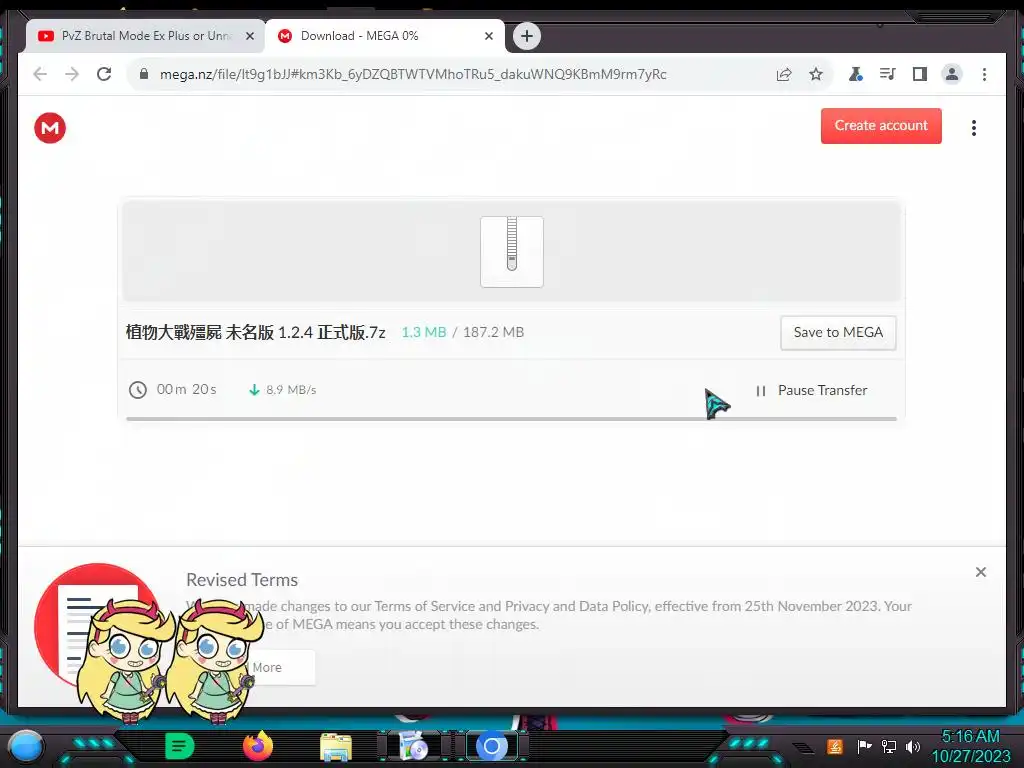Screen dimensions: 1024x768
Task: Click the 1.3 MB downloaded size text
Action: [x=424, y=332]
